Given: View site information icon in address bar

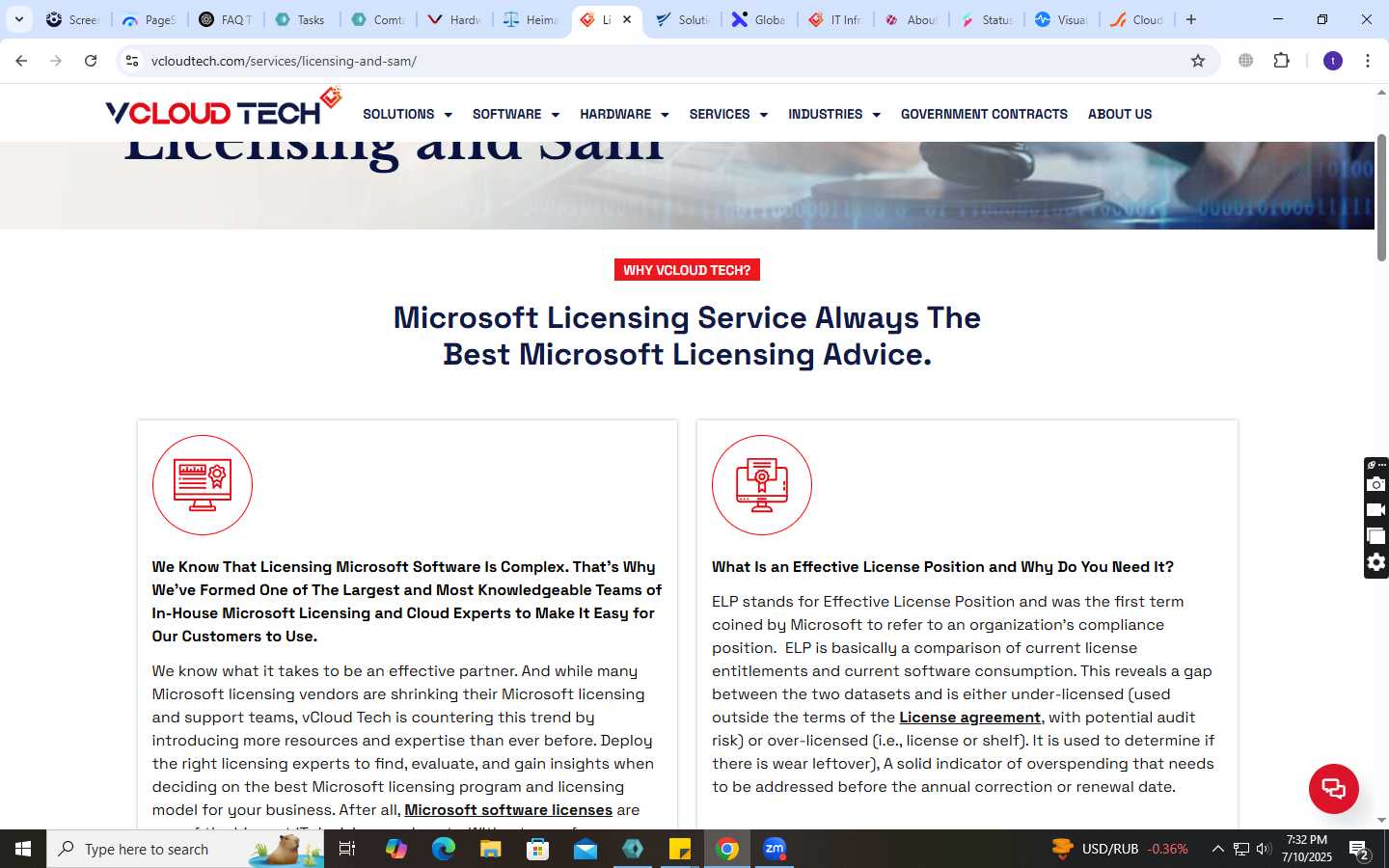Looking at the screenshot, I should [132, 61].
